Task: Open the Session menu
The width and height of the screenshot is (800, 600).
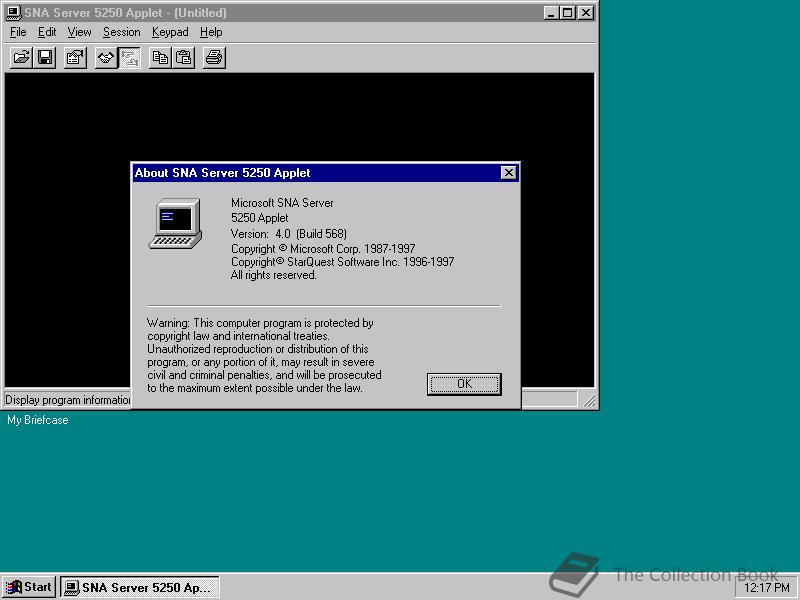Action: (121, 32)
